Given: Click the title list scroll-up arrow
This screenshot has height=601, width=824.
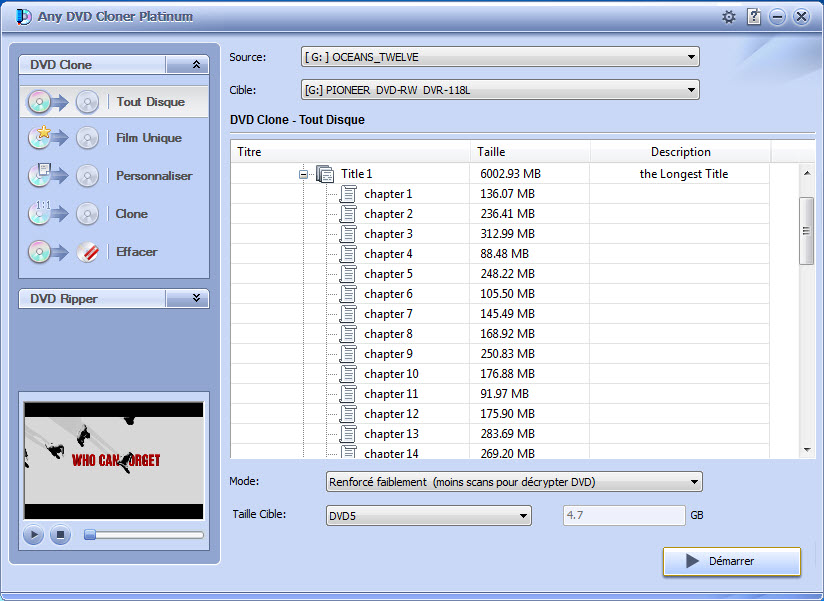Looking at the screenshot, I should [807, 173].
